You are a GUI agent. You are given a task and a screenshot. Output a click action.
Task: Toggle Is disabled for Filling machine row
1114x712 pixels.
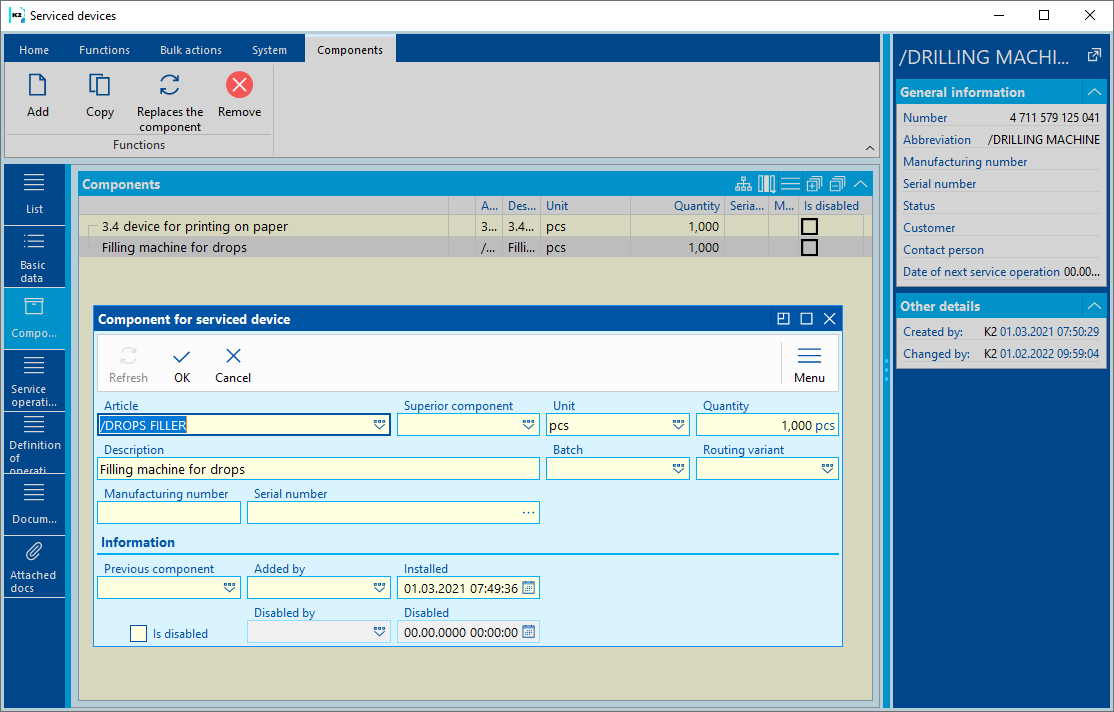click(x=809, y=247)
